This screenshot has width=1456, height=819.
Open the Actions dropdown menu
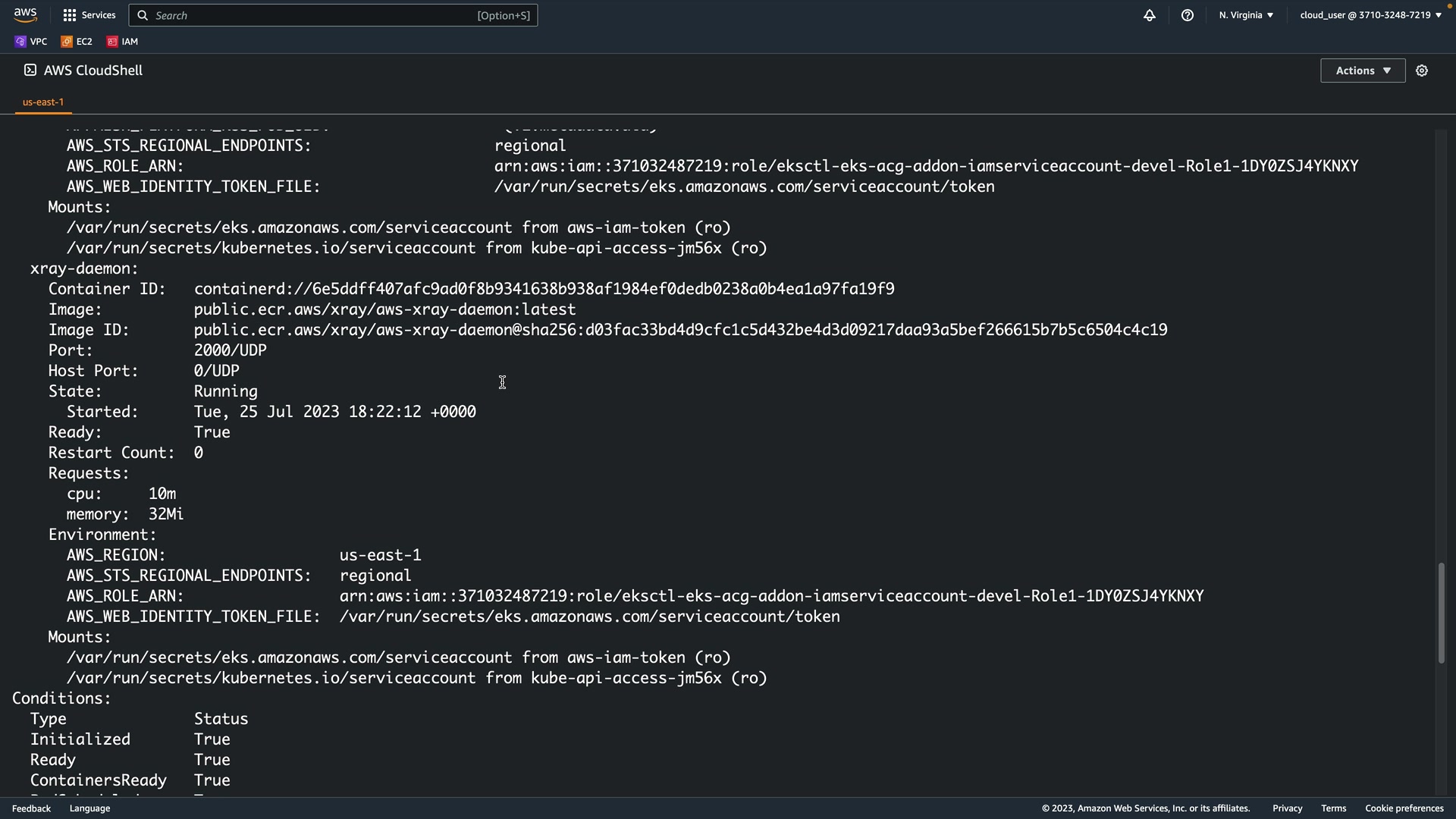1362,71
